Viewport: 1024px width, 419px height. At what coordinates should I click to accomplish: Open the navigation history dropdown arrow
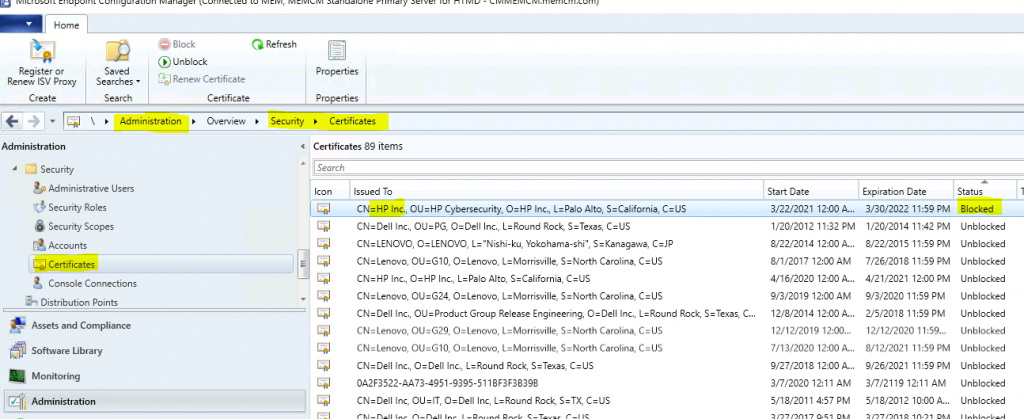[52, 121]
